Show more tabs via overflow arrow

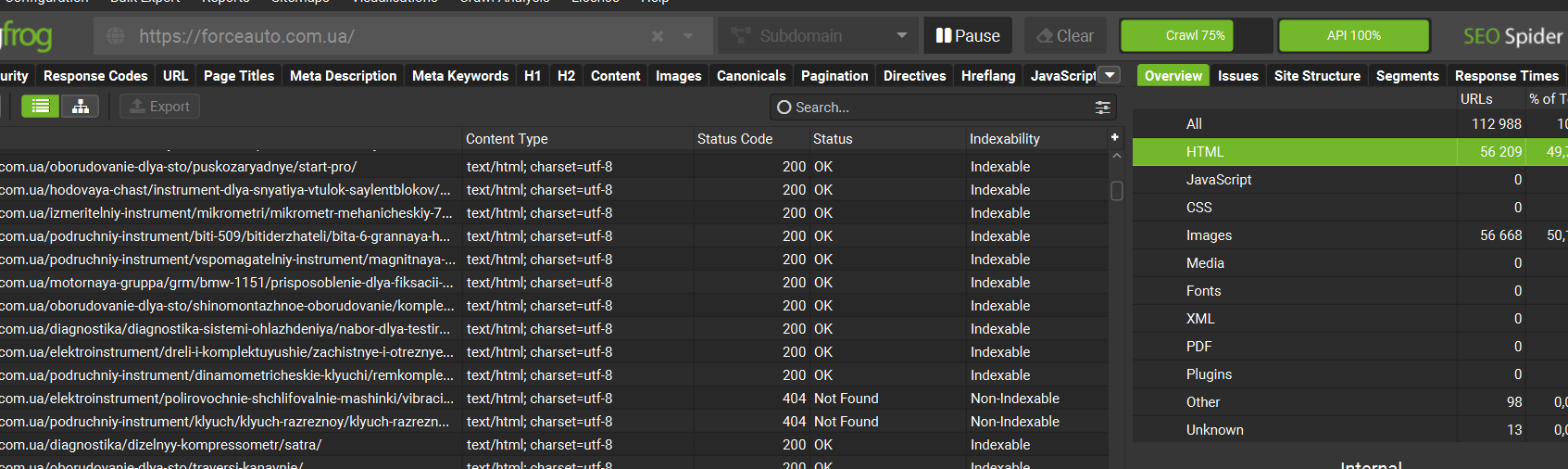(x=1110, y=75)
